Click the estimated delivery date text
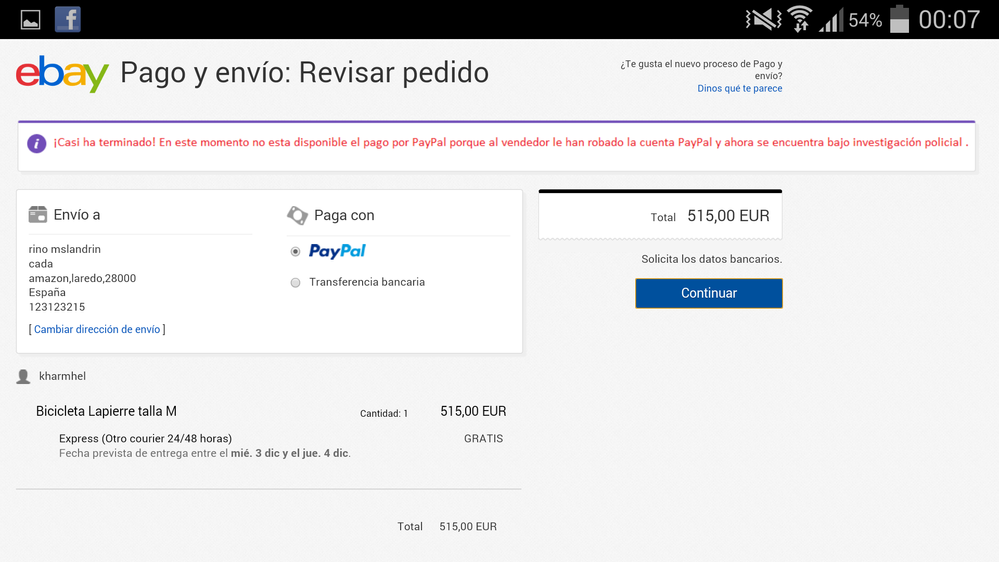Image resolution: width=999 pixels, height=562 pixels. point(205,453)
